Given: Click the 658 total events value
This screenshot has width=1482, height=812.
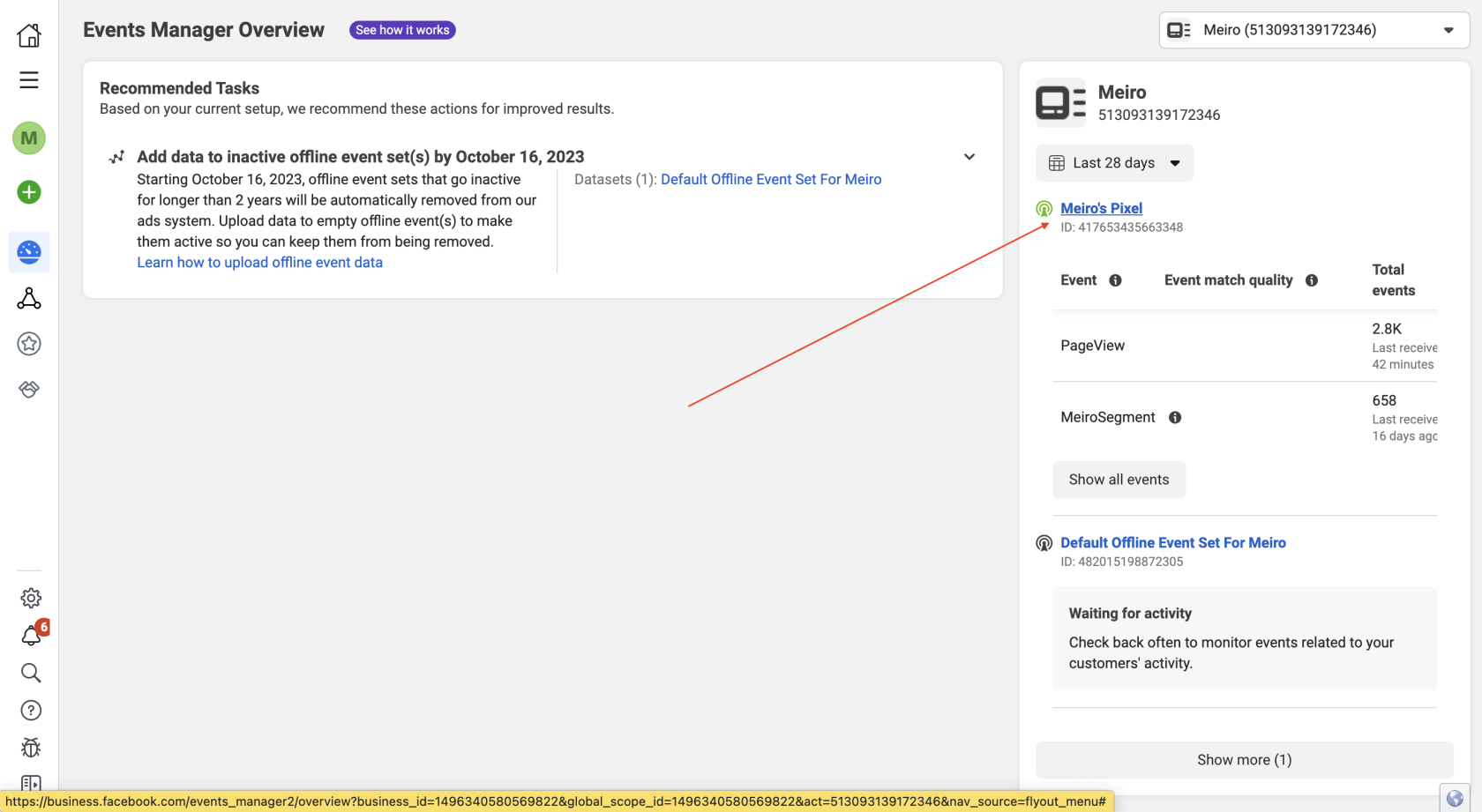Looking at the screenshot, I should point(1384,400).
